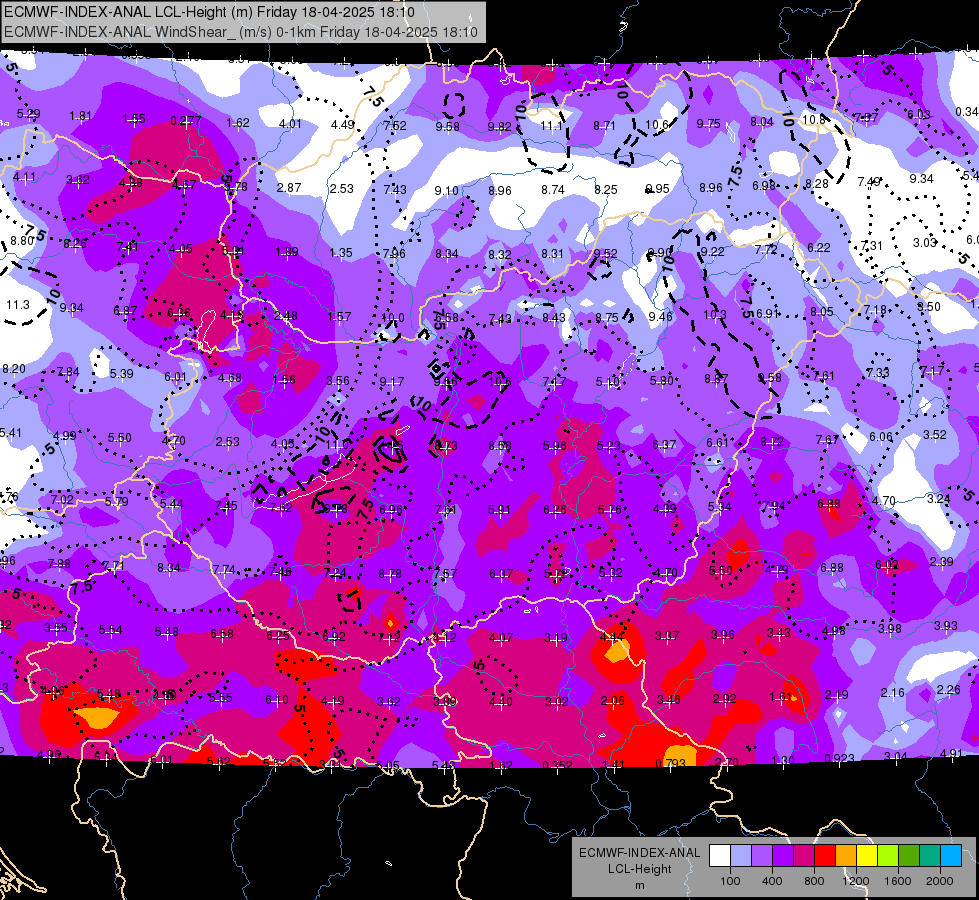The image size is (979, 900).
Task: Click the magenta legend swatch
Action: click(x=804, y=855)
